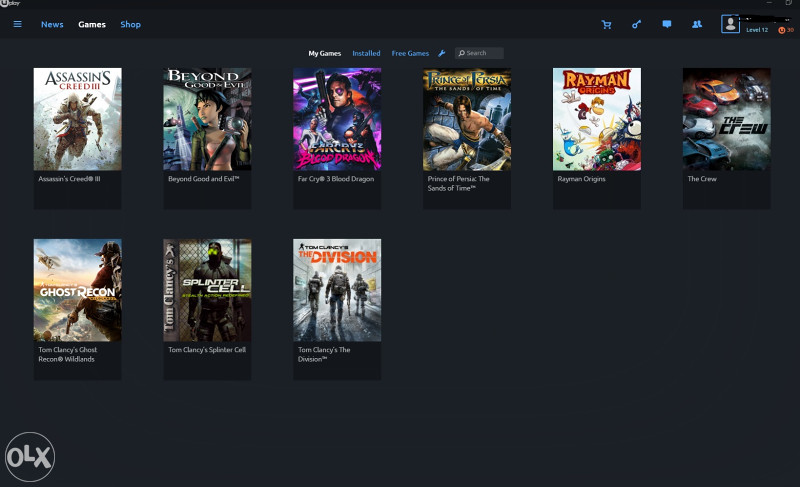Open the chat messages icon

666,24
